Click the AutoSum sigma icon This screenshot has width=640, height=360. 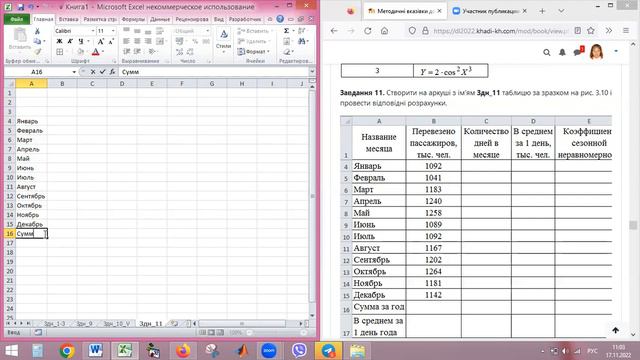tap(287, 31)
